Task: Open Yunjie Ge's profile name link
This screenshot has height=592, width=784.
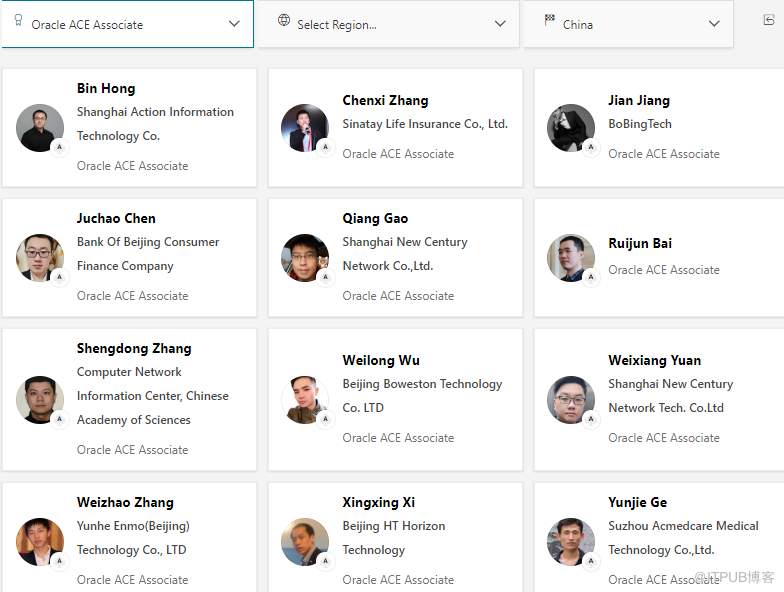Action: pyautogui.click(x=637, y=502)
